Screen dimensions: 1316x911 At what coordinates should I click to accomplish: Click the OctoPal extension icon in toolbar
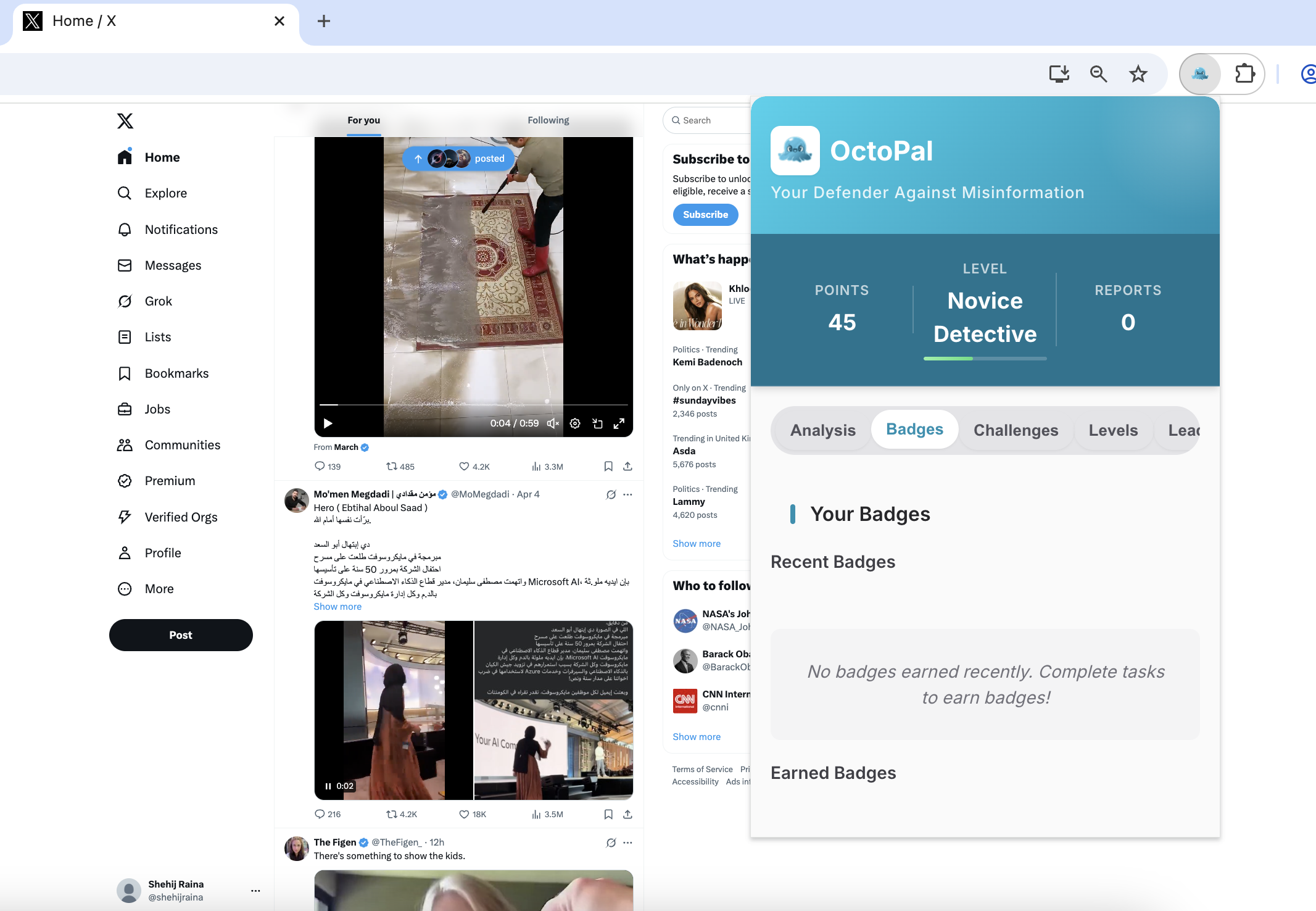click(x=1199, y=74)
